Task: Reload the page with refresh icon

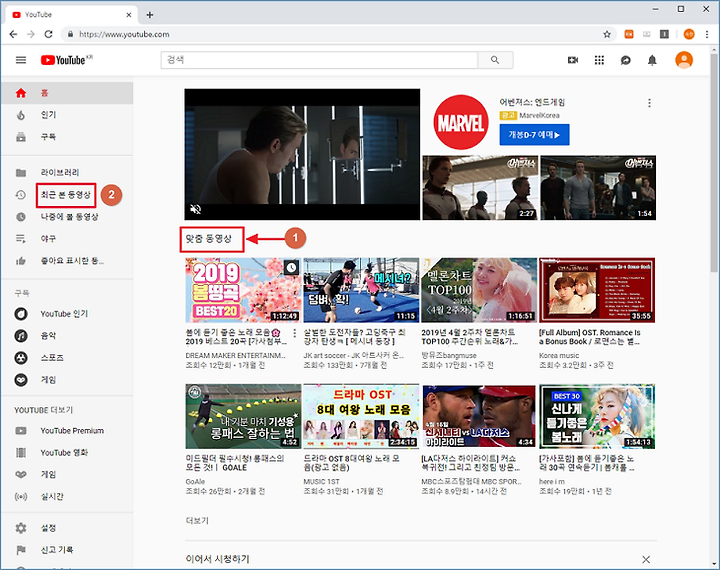Action: pos(48,34)
